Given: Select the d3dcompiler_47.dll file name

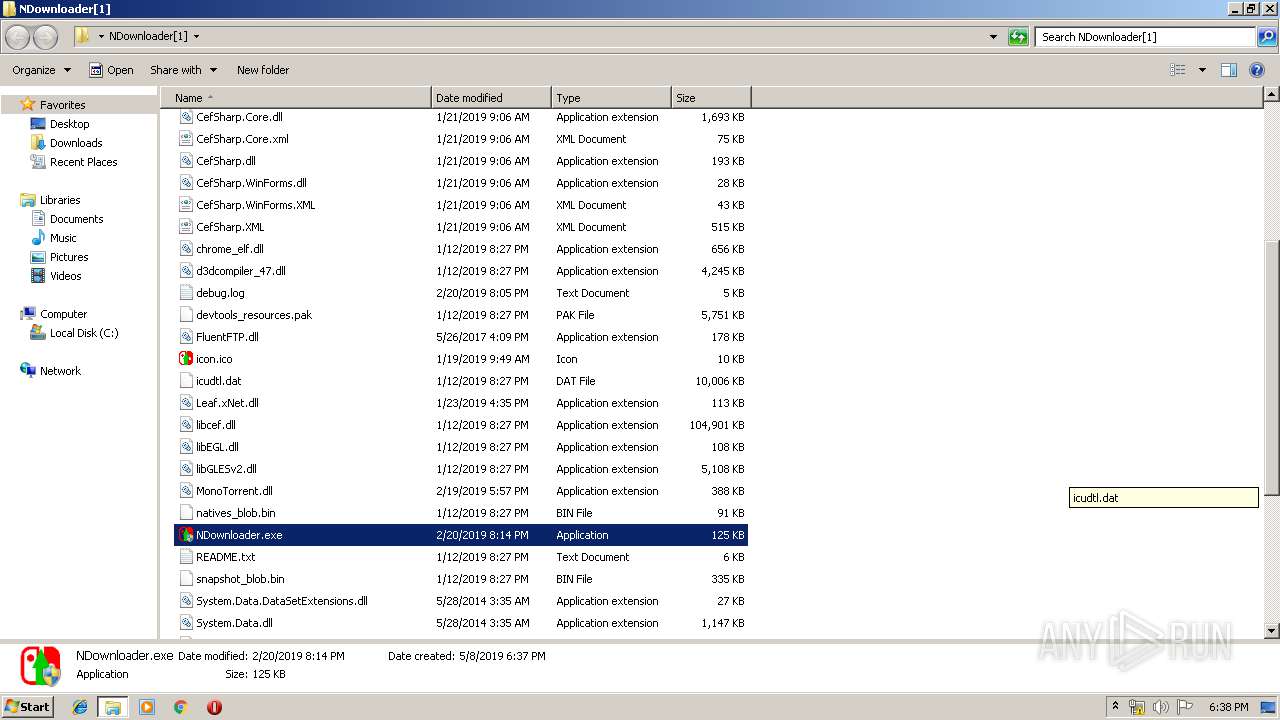Looking at the screenshot, I should coord(241,271).
